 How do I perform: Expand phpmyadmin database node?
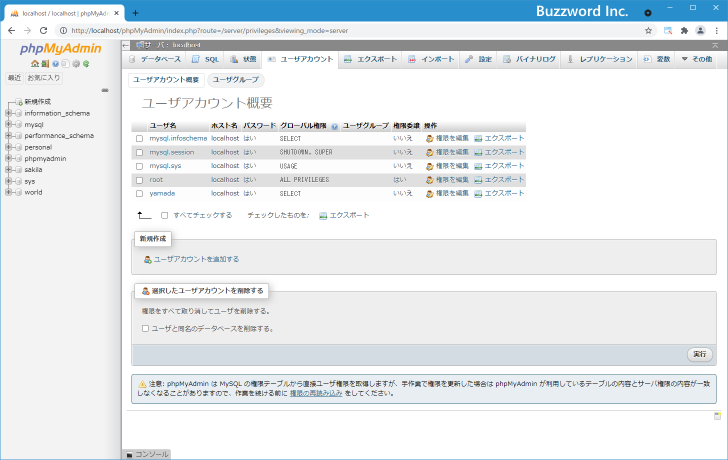(8, 158)
